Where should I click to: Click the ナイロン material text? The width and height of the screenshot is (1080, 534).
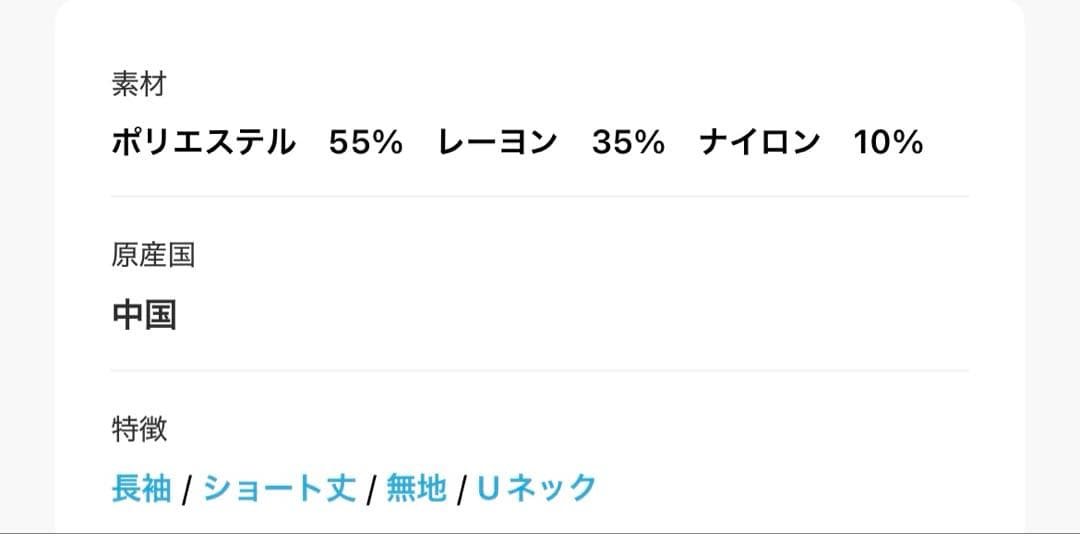[759, 143]
